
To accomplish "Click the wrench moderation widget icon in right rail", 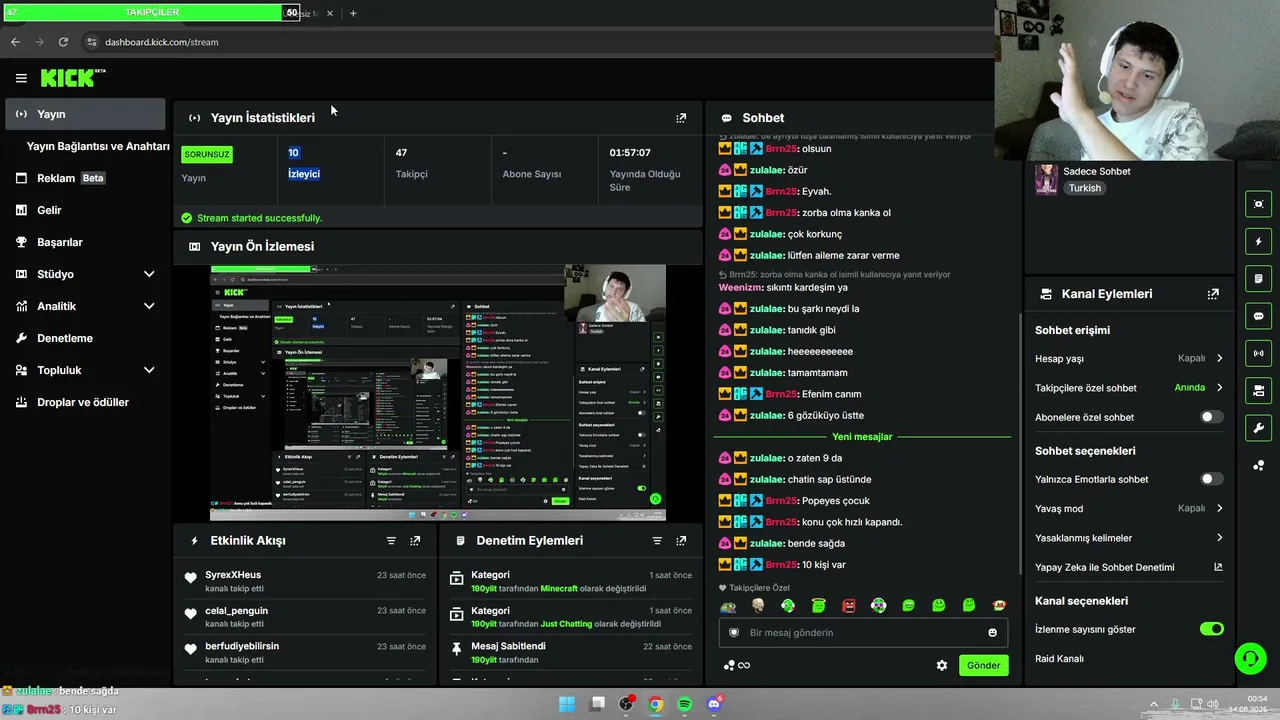I will point(1258,428).
